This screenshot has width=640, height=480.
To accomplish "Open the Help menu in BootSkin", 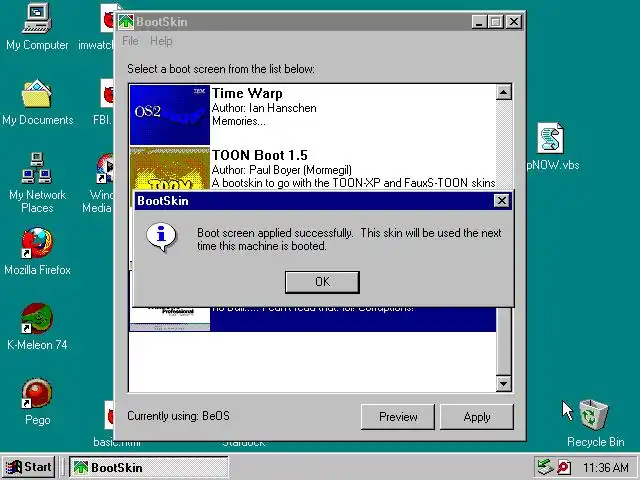I will (161, 41).
